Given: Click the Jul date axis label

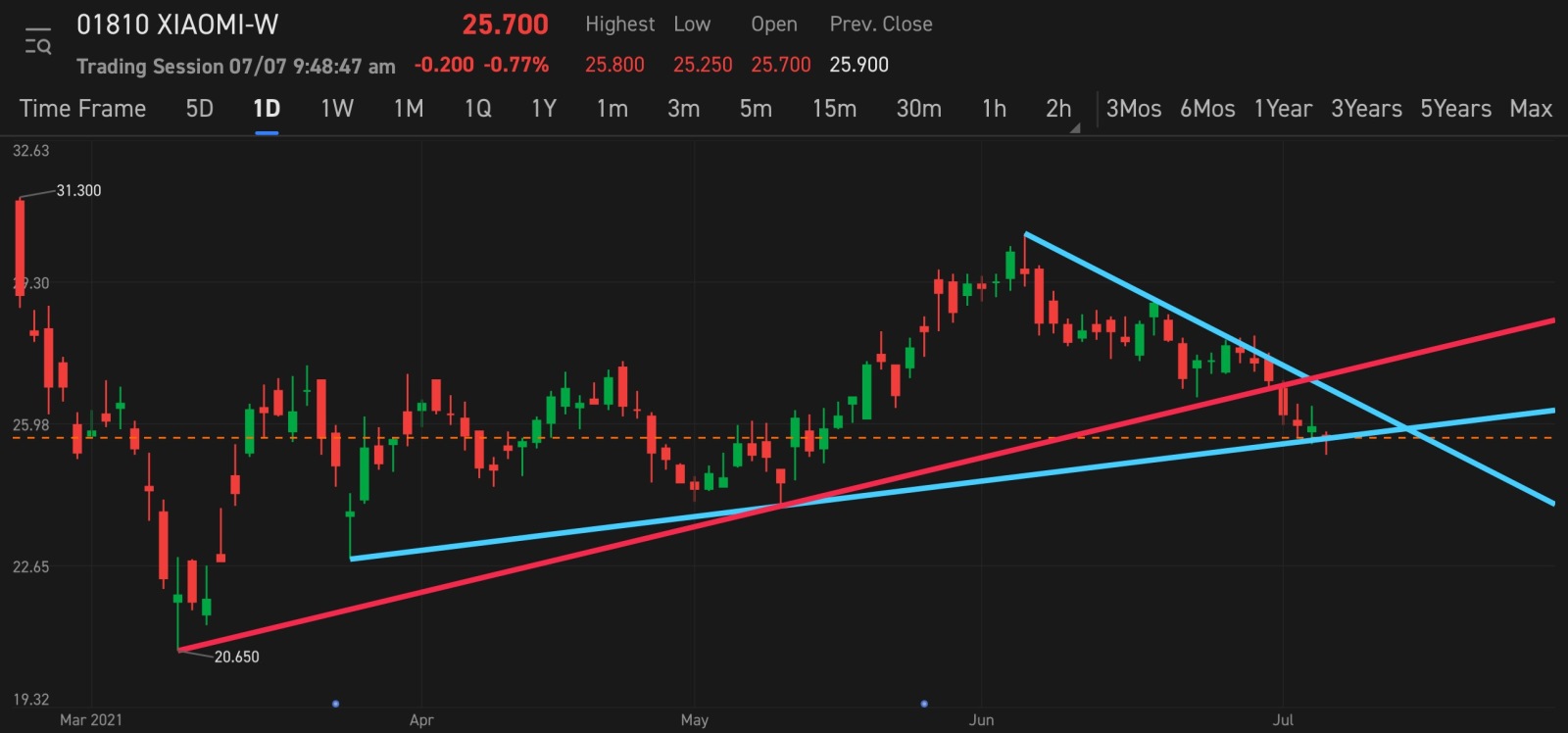Looking at the screenshot, I should [1283, 720].
